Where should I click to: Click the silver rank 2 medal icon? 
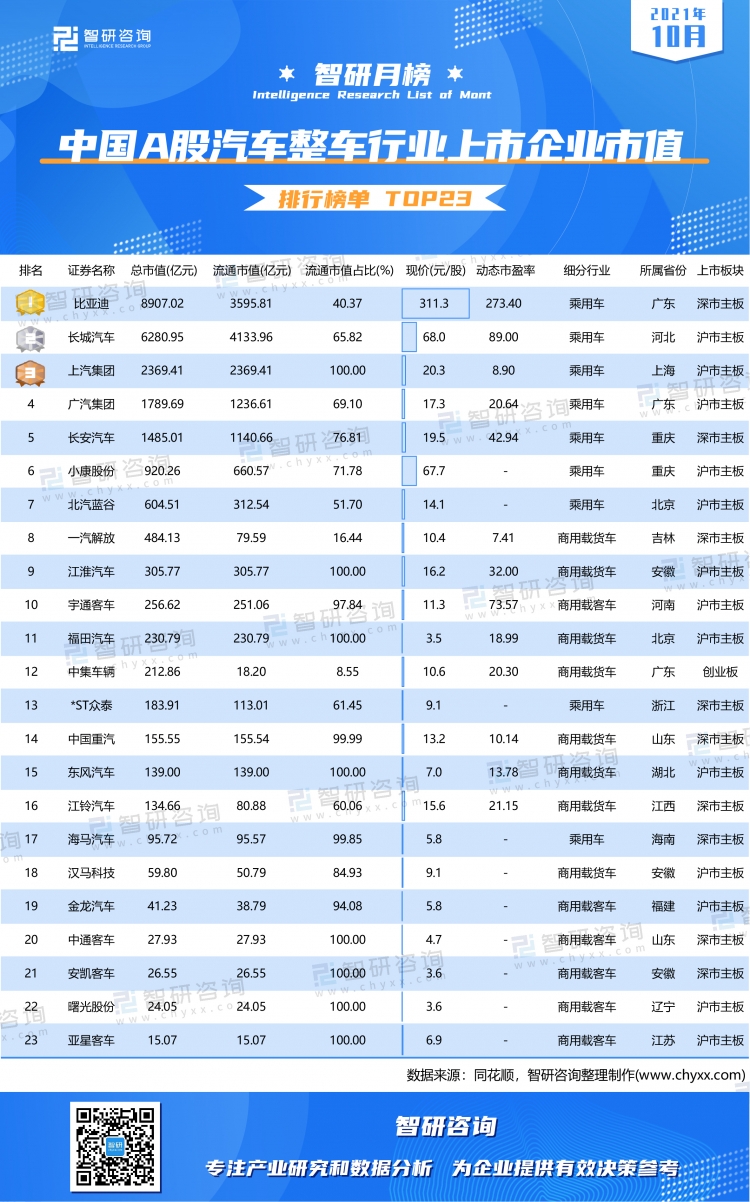point(31,337)
